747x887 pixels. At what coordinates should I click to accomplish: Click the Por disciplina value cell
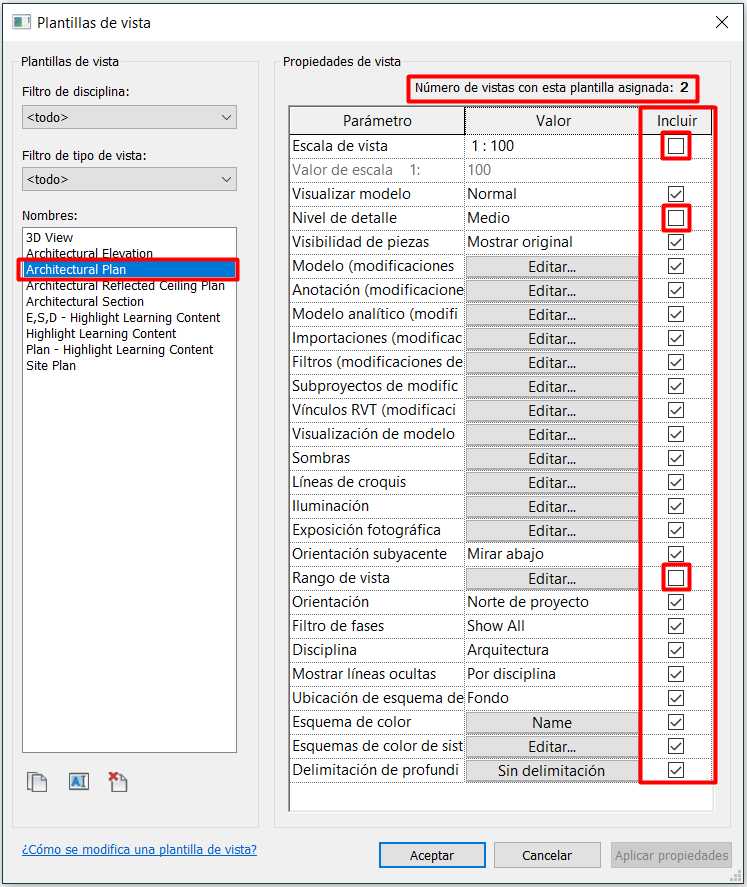coord(552,674)
